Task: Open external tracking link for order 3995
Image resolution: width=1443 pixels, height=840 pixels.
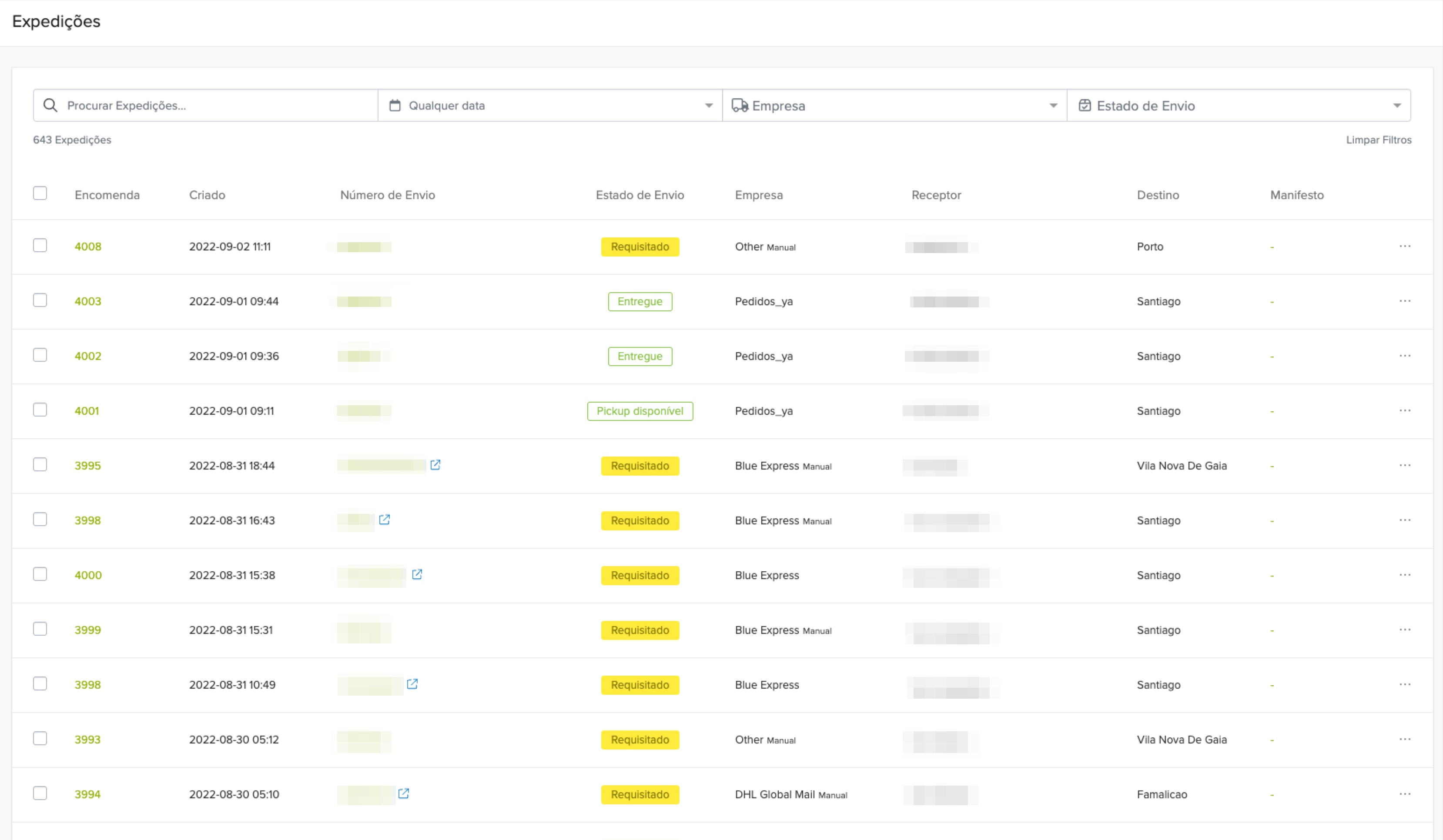Action: point(435,465)
